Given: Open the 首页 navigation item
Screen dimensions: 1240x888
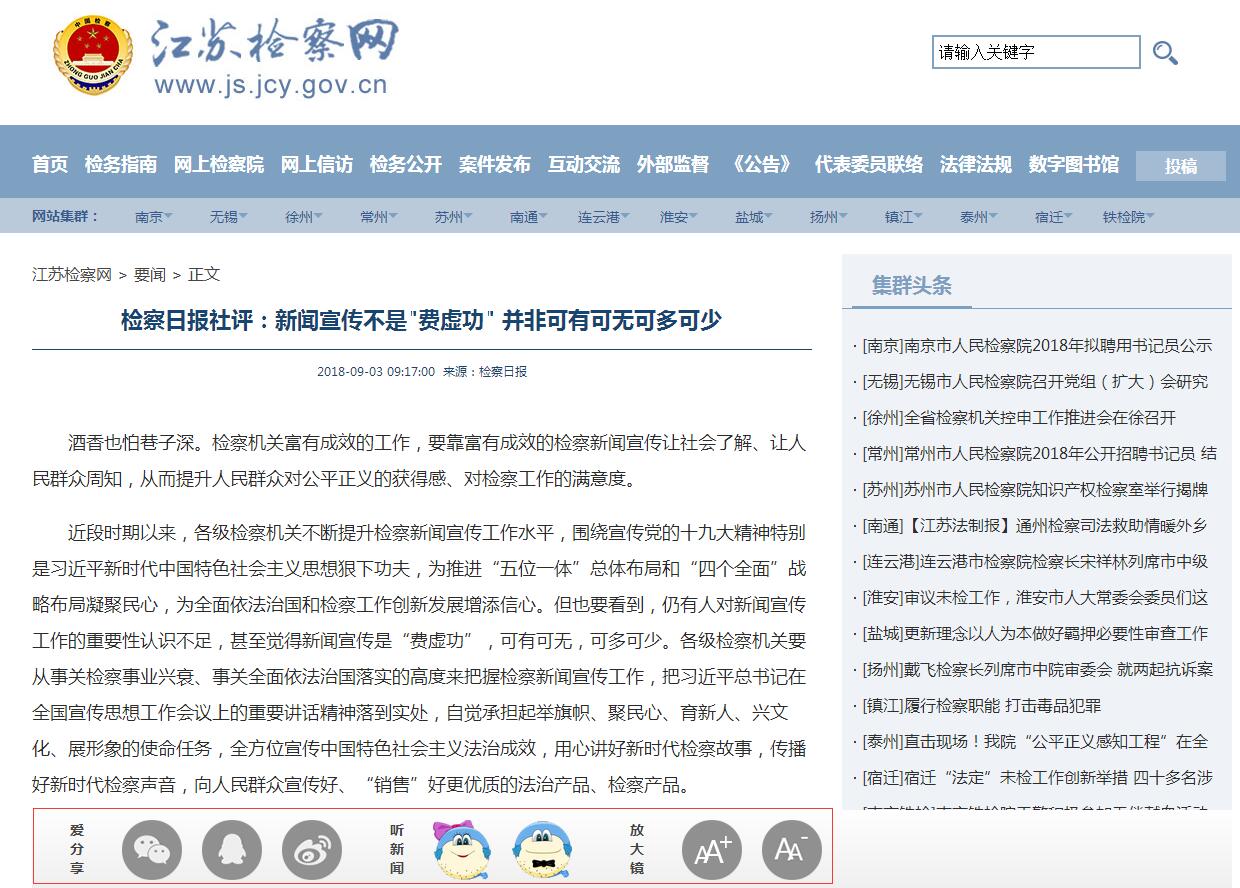Looking at the screenshot, I should [x=50, y=164].
